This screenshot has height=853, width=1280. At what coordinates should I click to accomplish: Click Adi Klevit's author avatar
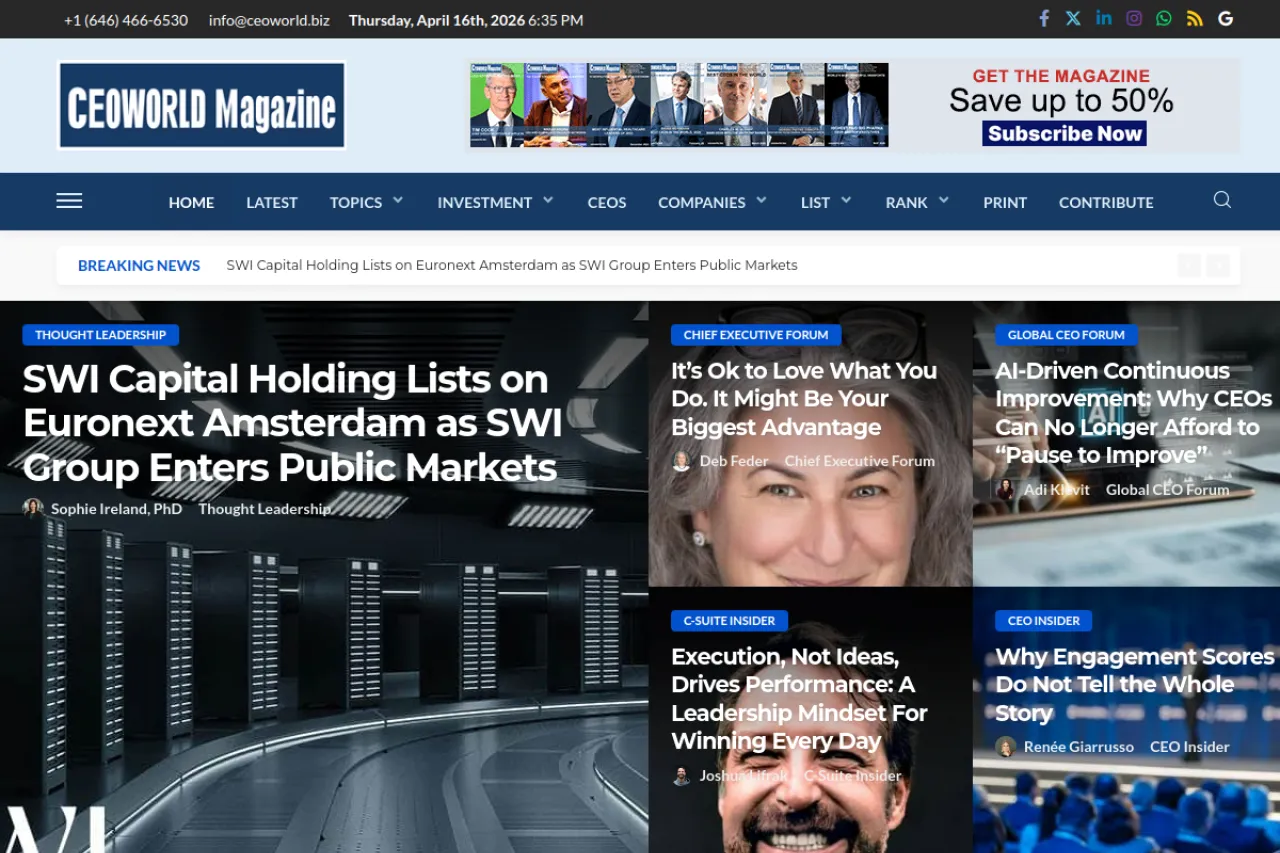(x=1005, y=489)
